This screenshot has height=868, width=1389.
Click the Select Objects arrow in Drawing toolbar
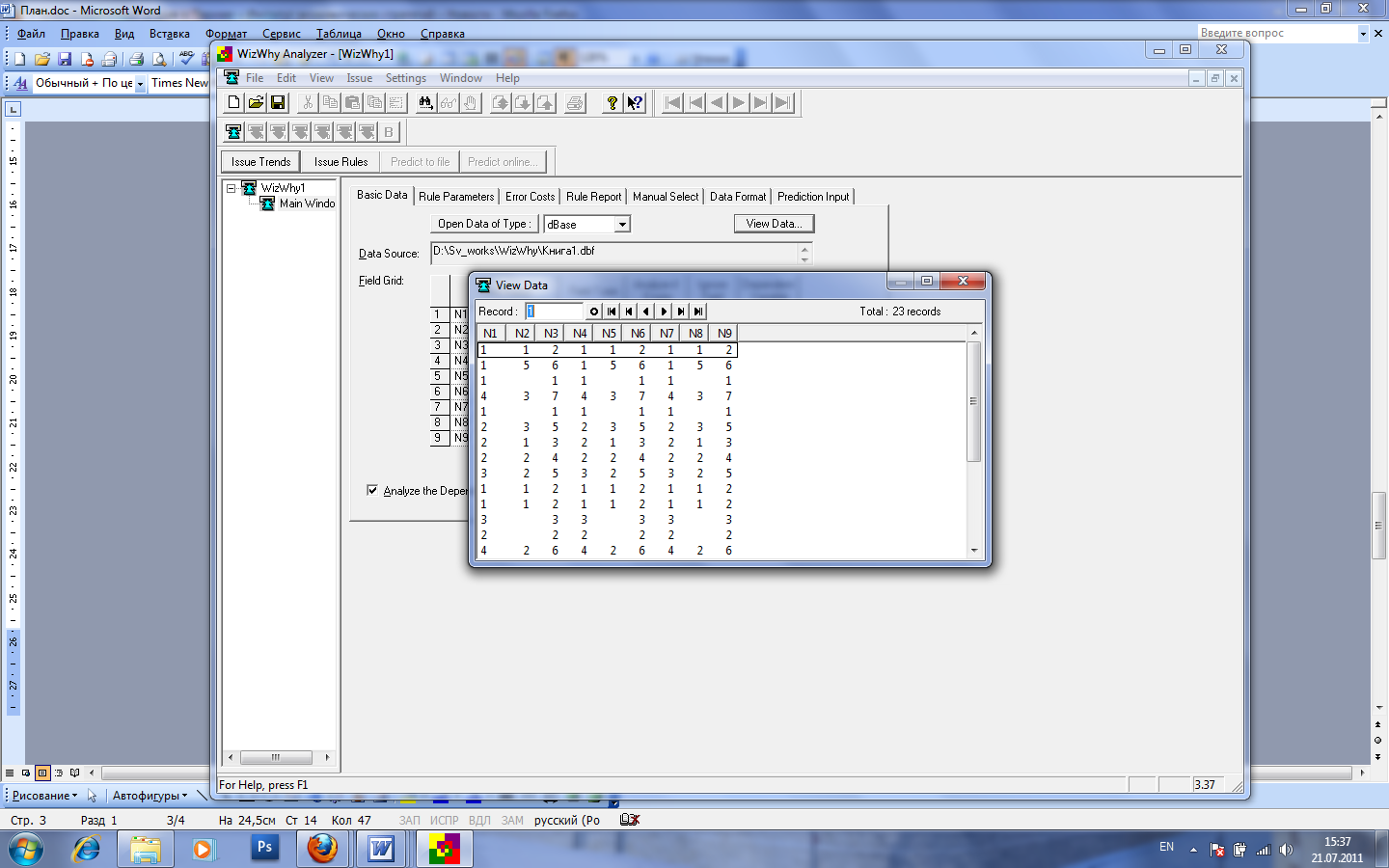click(x=93, y=796)
